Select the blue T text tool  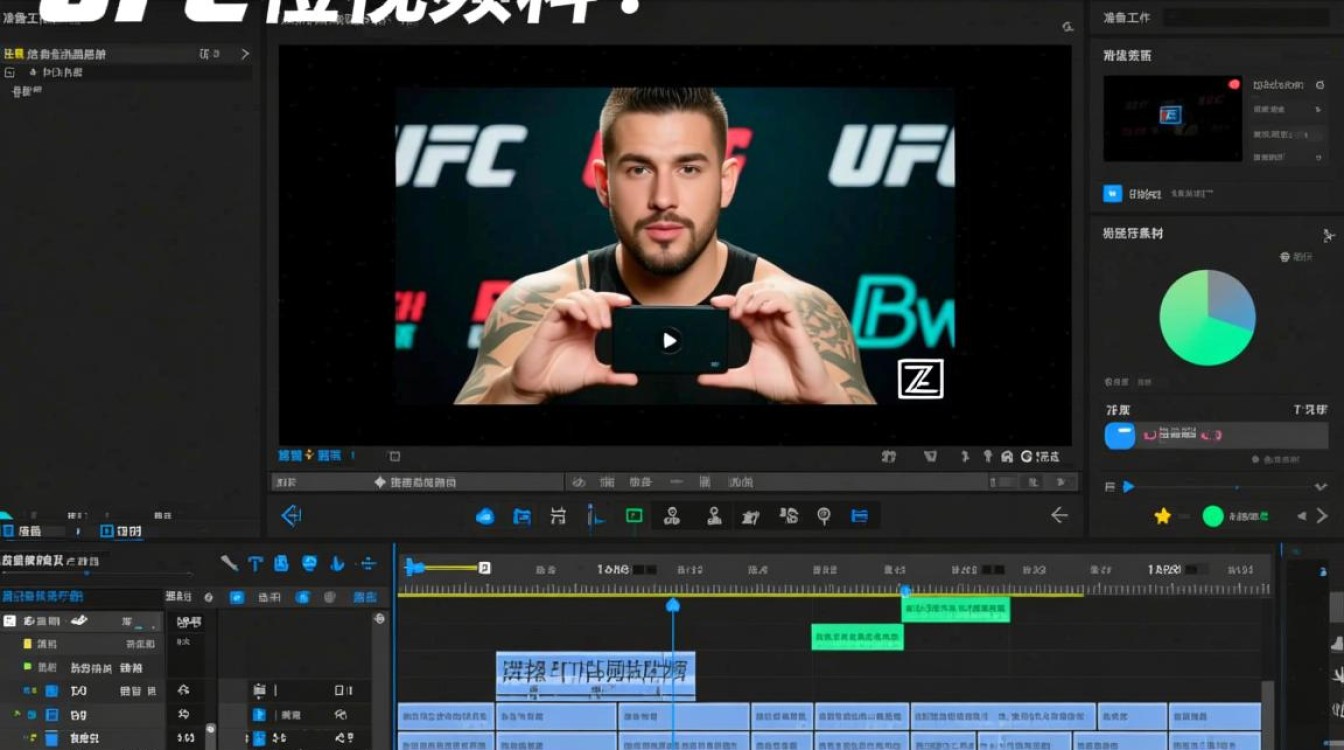pyautogui.click(x=255, y=564)
